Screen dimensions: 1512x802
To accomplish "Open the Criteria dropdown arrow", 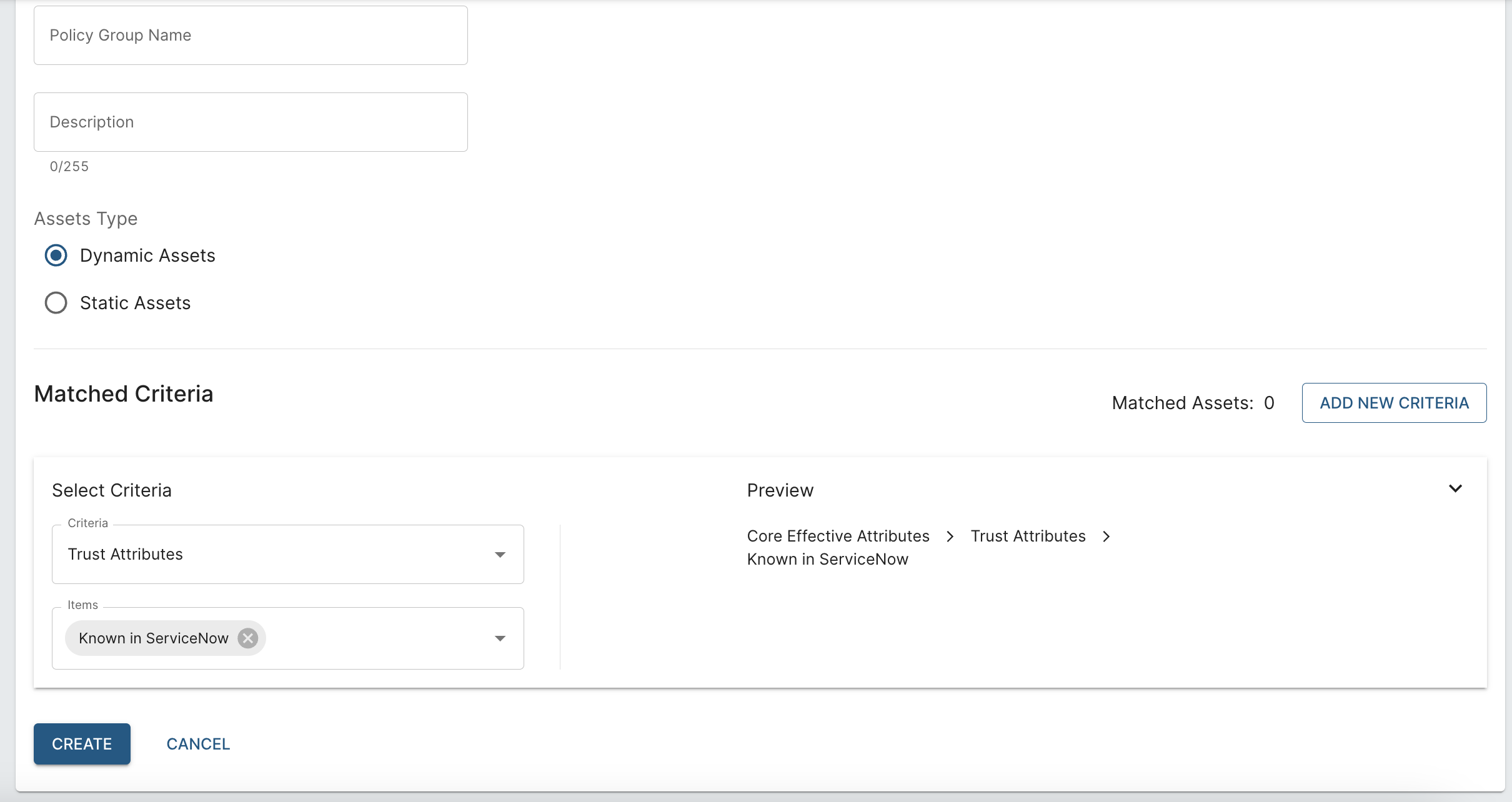I will 500,555.
